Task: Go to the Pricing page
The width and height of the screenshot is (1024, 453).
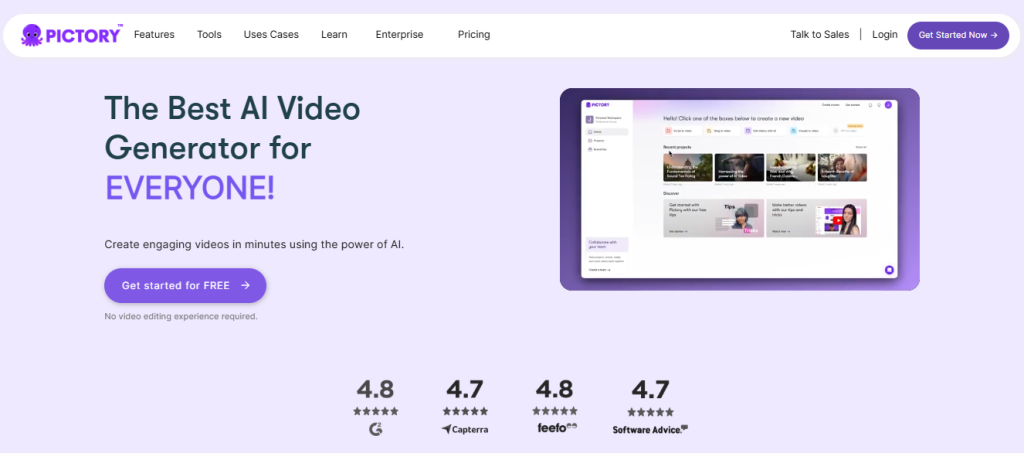Action: click(x=474, y=35)
